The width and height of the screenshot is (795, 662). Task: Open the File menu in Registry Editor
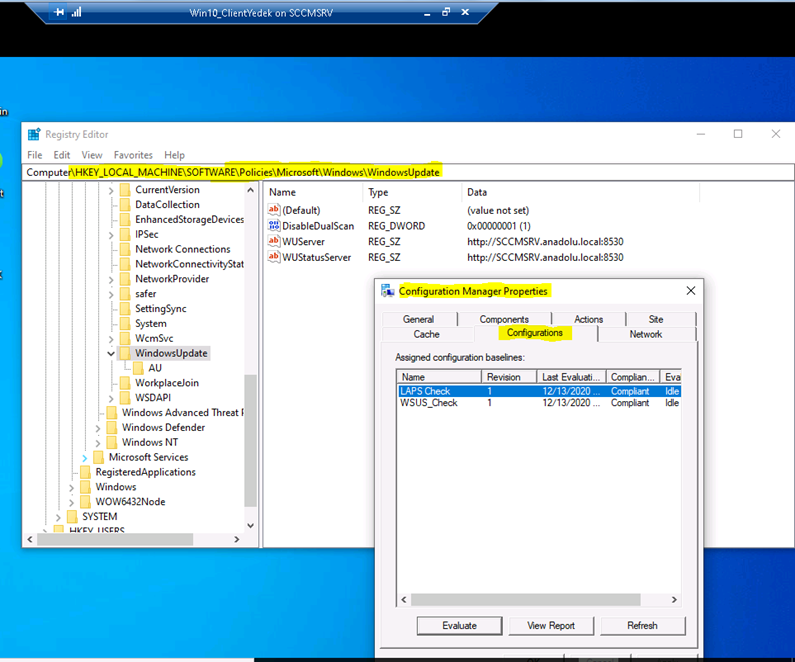click(x=34, y=155)
